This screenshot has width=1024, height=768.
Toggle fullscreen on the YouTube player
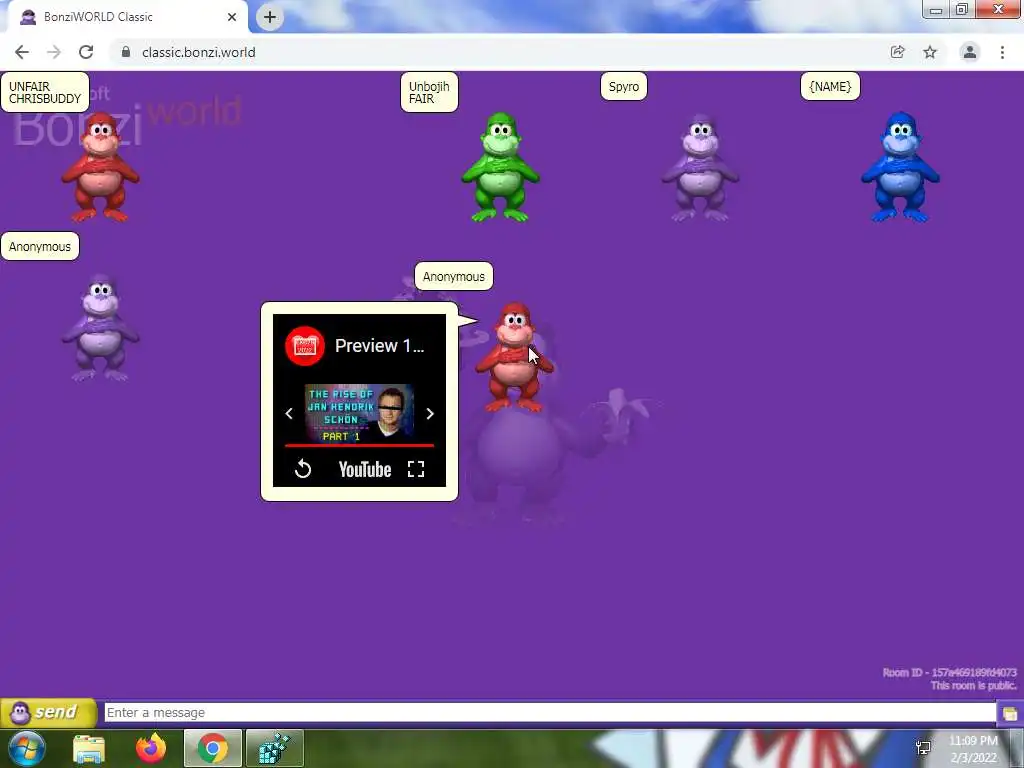coord(416,469)
